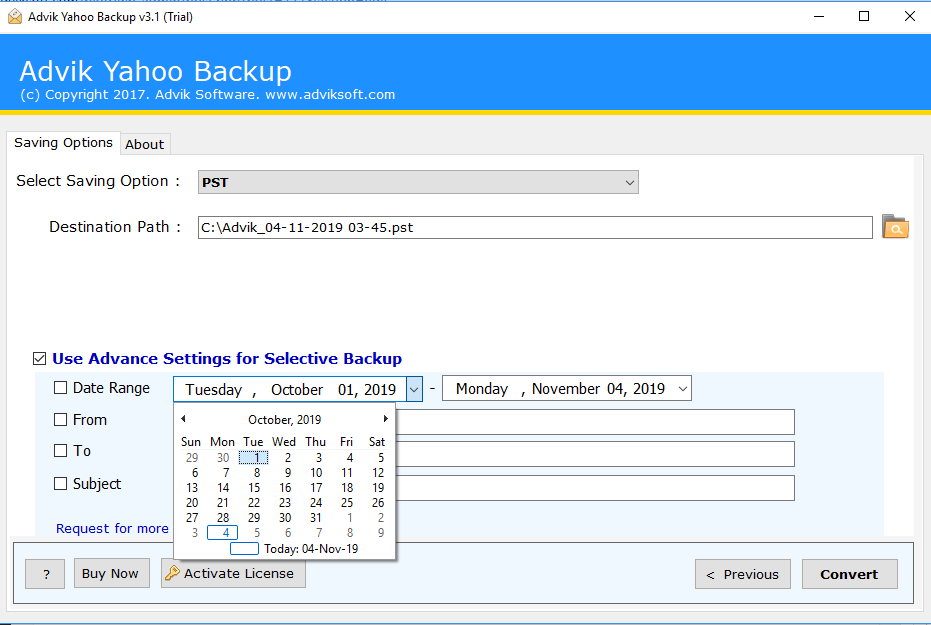Pick October 23 in the calendar

(285, 503)
